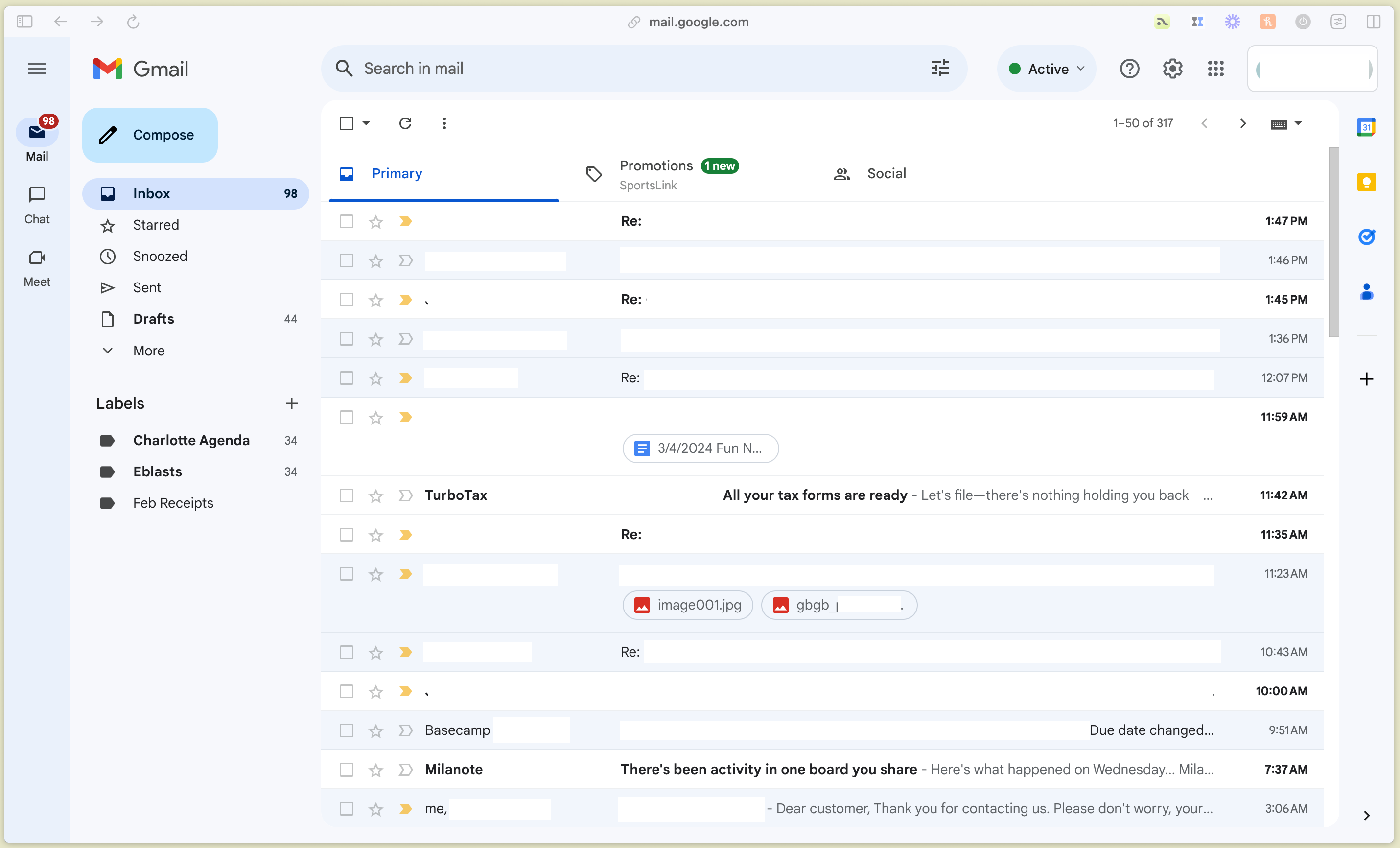The width and height of the screenshot is (1400, 848).
Task: Show side panel chevron at bottom right
Action: pos(1366,816)
